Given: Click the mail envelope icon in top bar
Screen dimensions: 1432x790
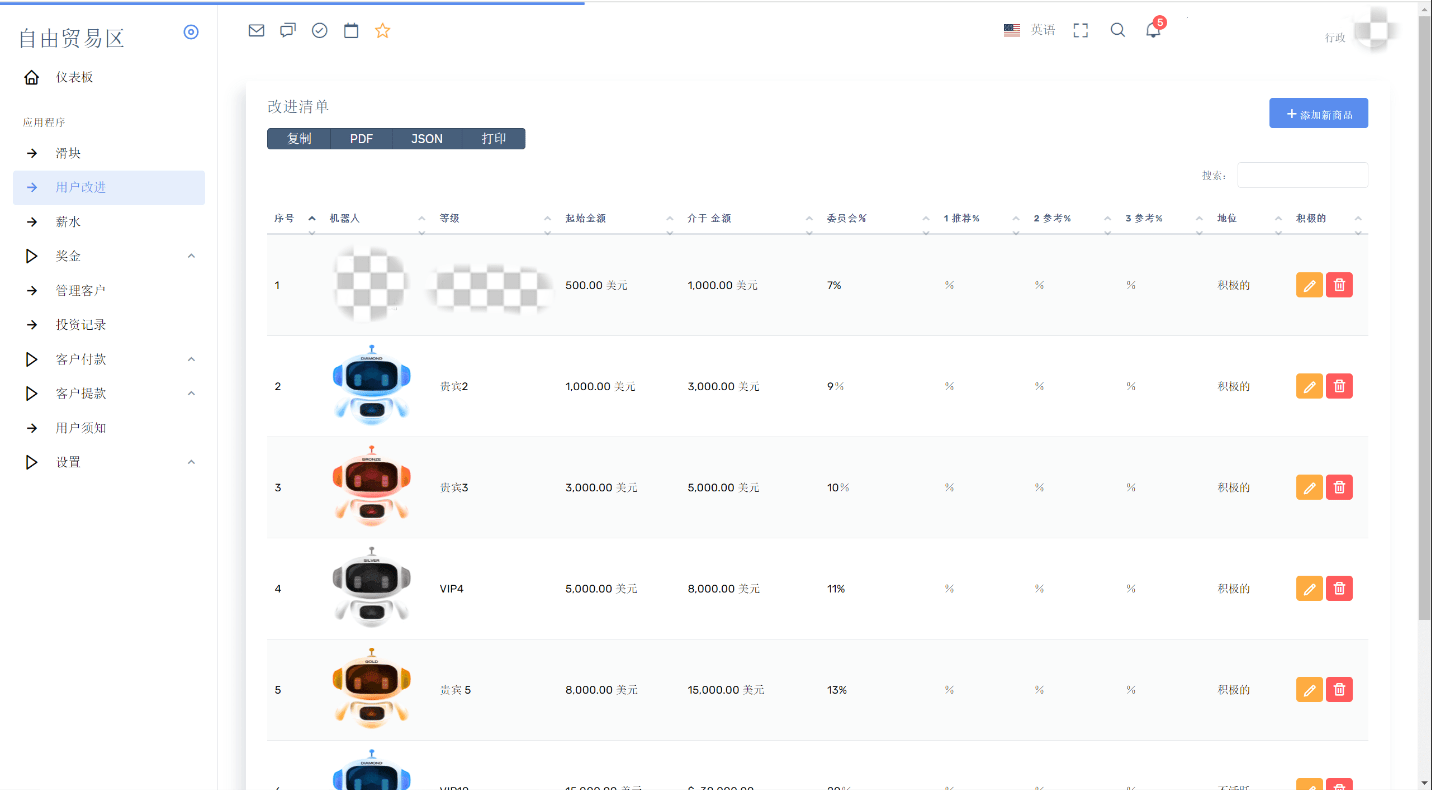Looking at the screenshot, I should (x=256, y=31).
